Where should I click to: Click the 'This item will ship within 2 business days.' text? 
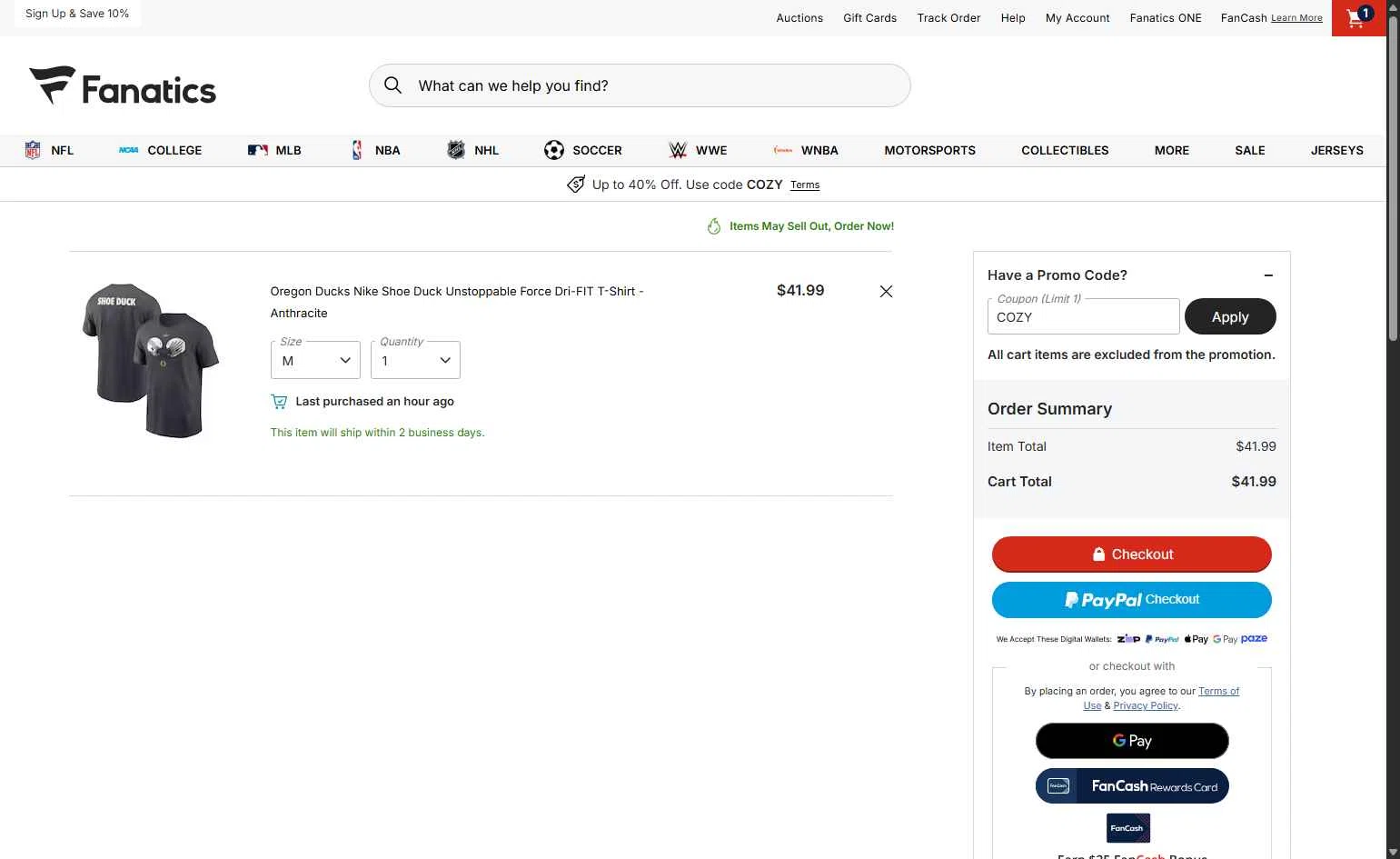[377, 433]
